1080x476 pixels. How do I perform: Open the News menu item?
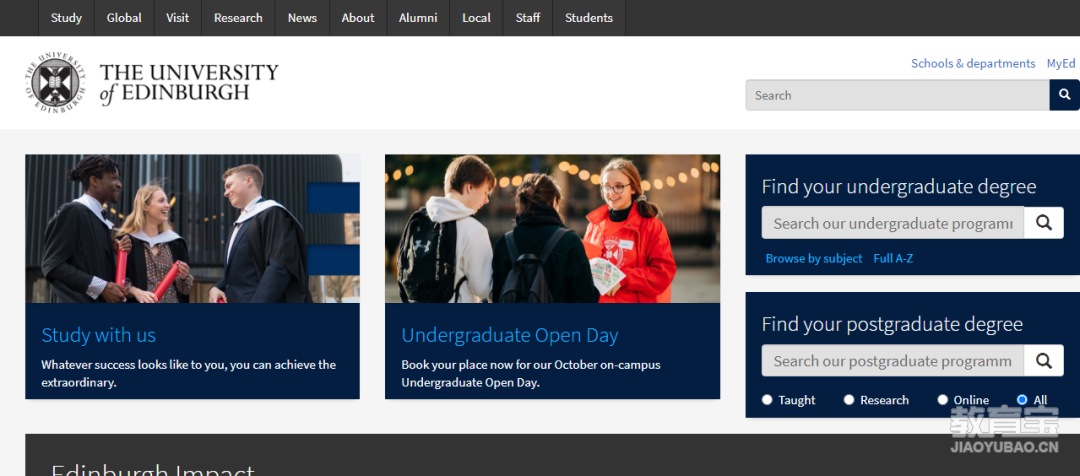[302, 18]
